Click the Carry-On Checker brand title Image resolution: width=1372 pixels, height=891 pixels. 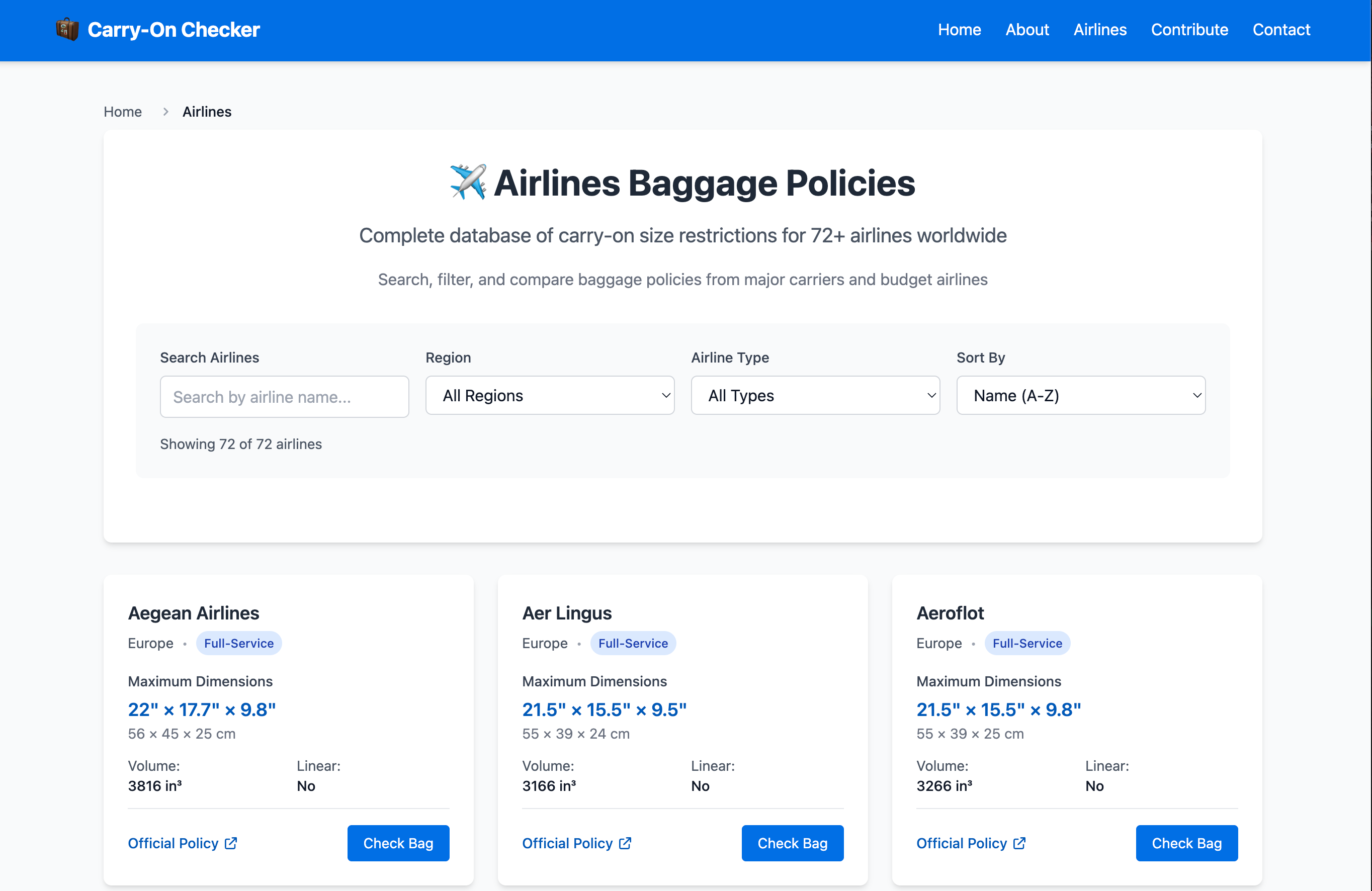click(x=174, y=29)
